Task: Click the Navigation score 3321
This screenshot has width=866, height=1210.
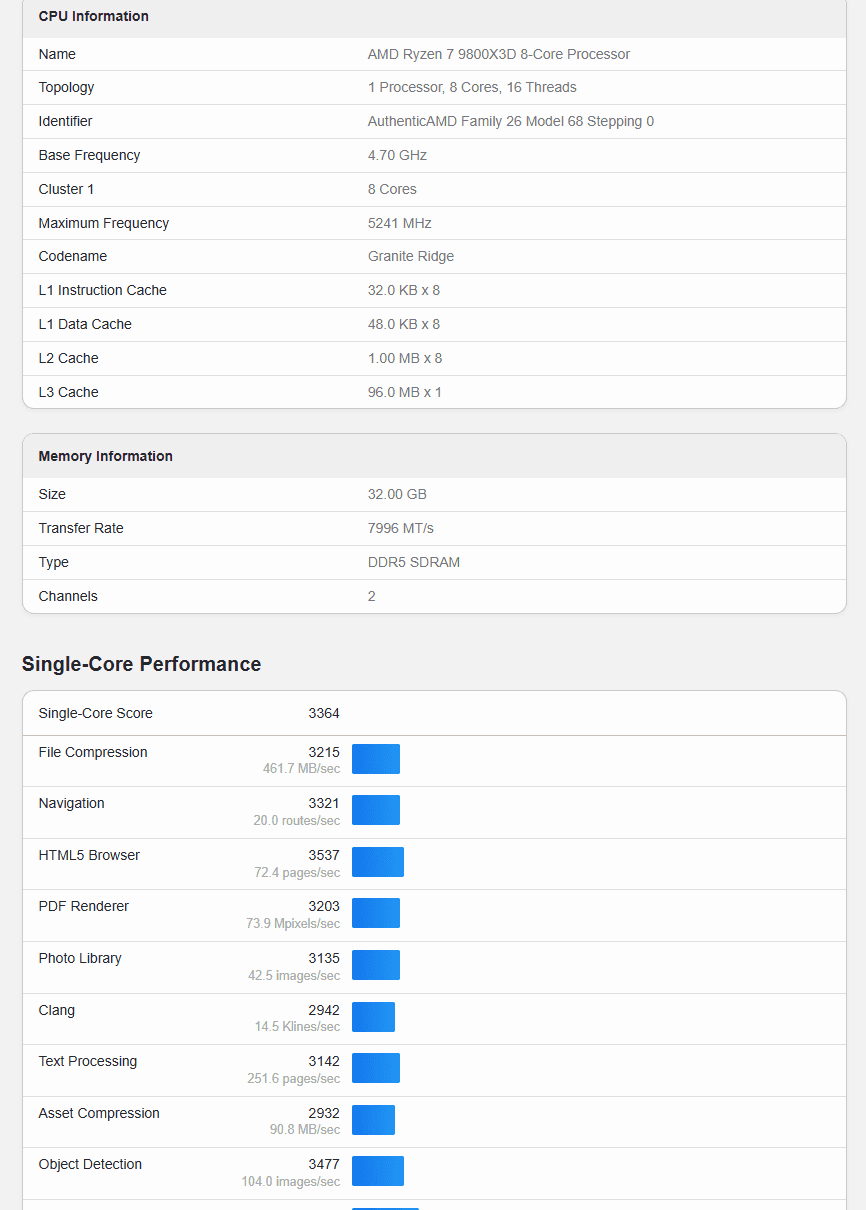Action: pos(324,803)
